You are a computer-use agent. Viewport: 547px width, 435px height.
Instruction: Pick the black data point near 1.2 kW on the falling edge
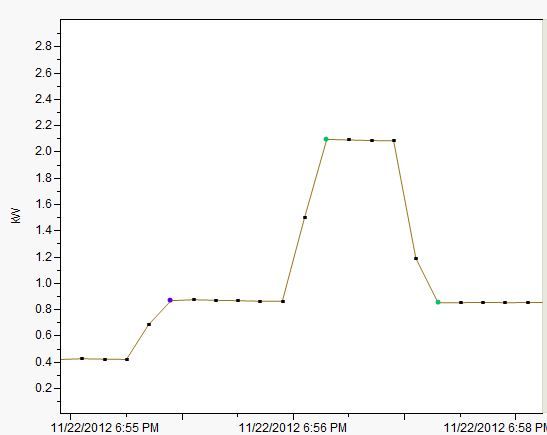416,258
